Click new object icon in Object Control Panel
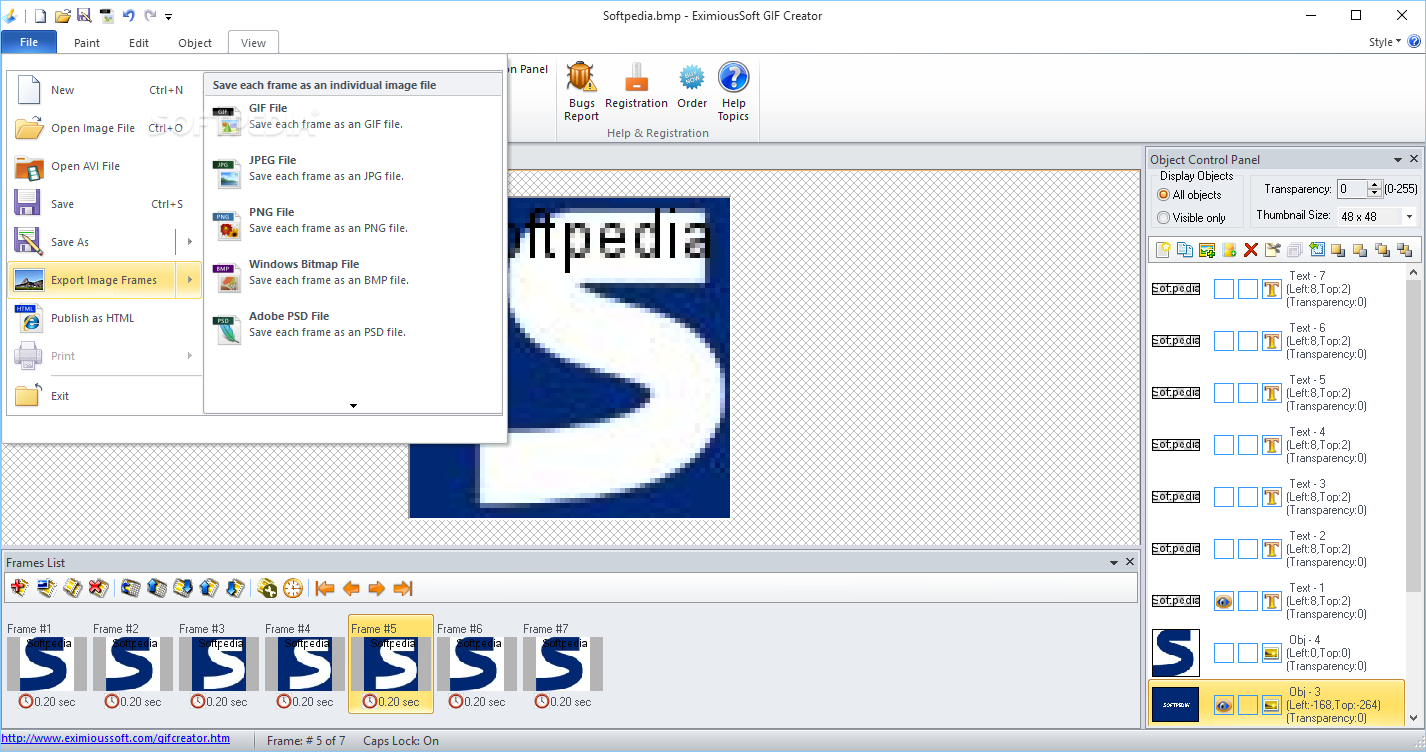1426x752 pixels. 1162,250
